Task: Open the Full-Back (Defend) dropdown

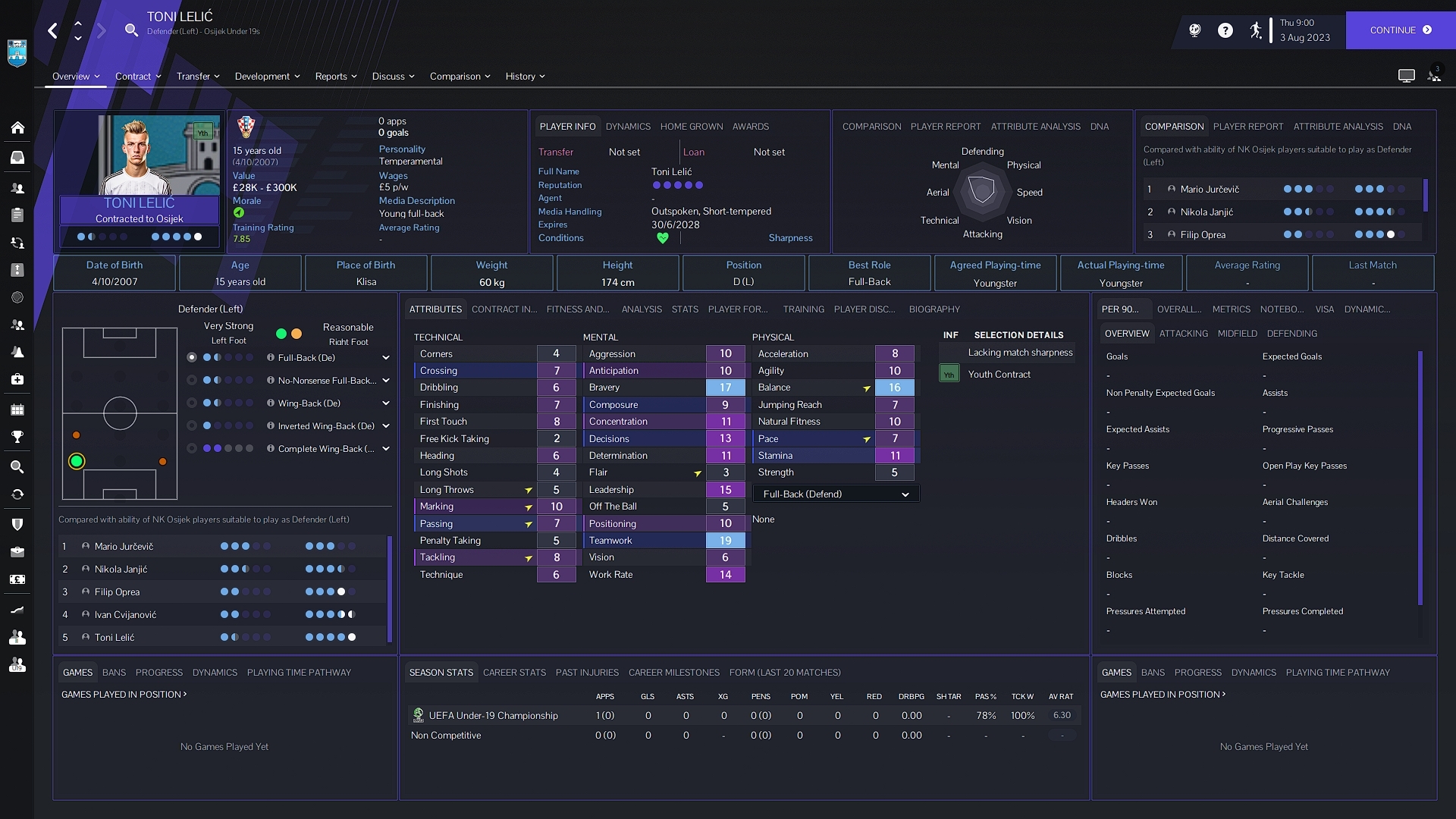Action: pos(836,494)
